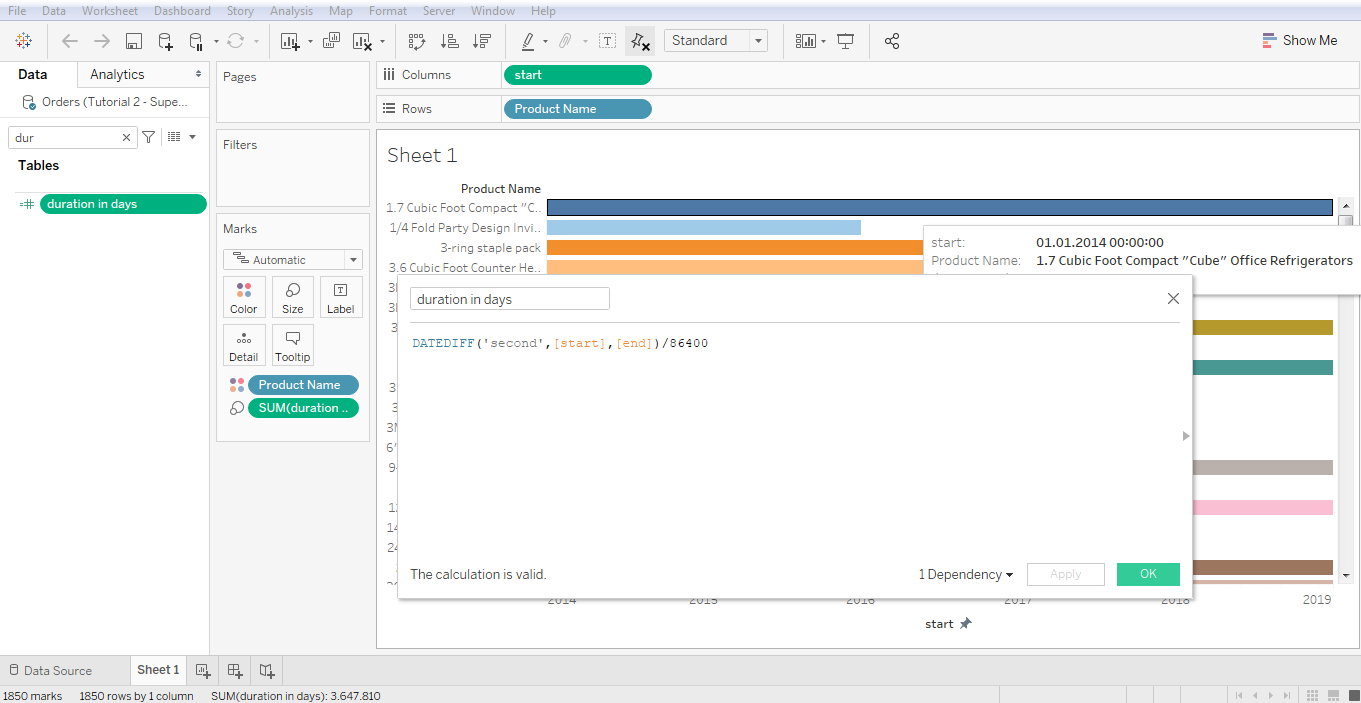Open the dropdown arrow beside Pause auto updates
The width and height of the screenshot is (1361, 703).
pyautogui.click(x=216, y=41)
